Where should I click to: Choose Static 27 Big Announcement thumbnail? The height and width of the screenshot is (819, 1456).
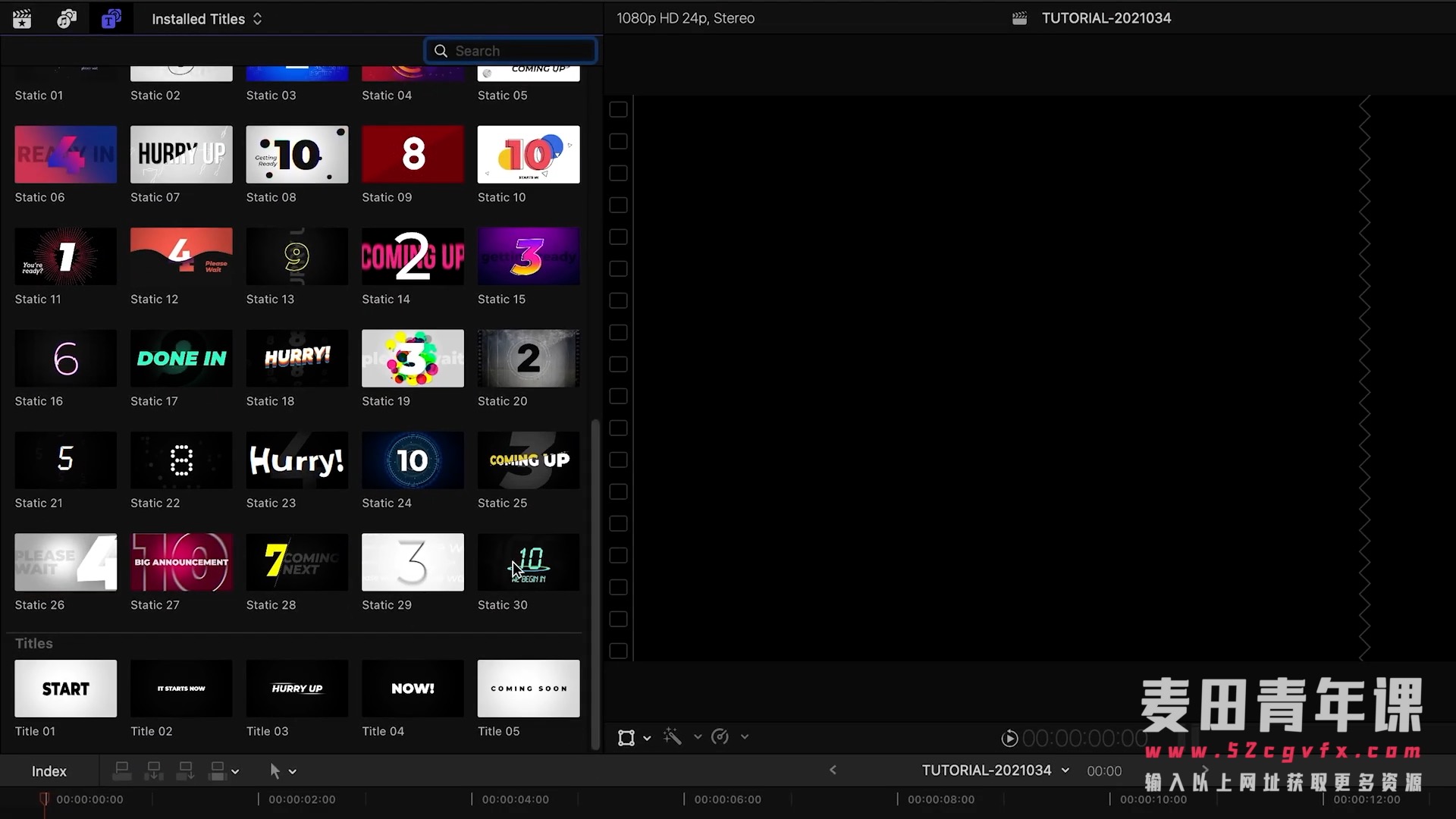coord(181,563)
